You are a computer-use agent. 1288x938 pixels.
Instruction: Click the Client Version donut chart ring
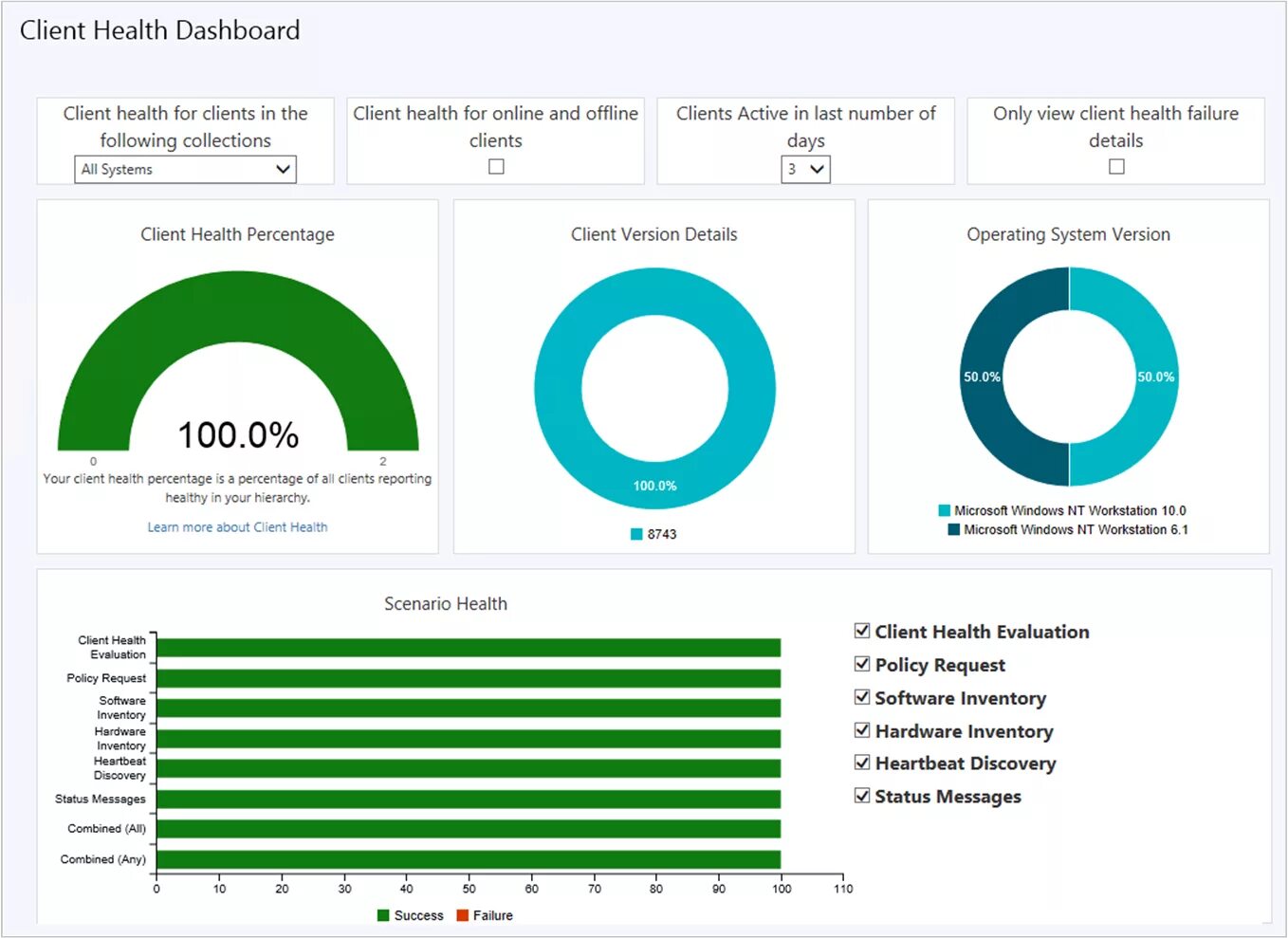(654, 291)
